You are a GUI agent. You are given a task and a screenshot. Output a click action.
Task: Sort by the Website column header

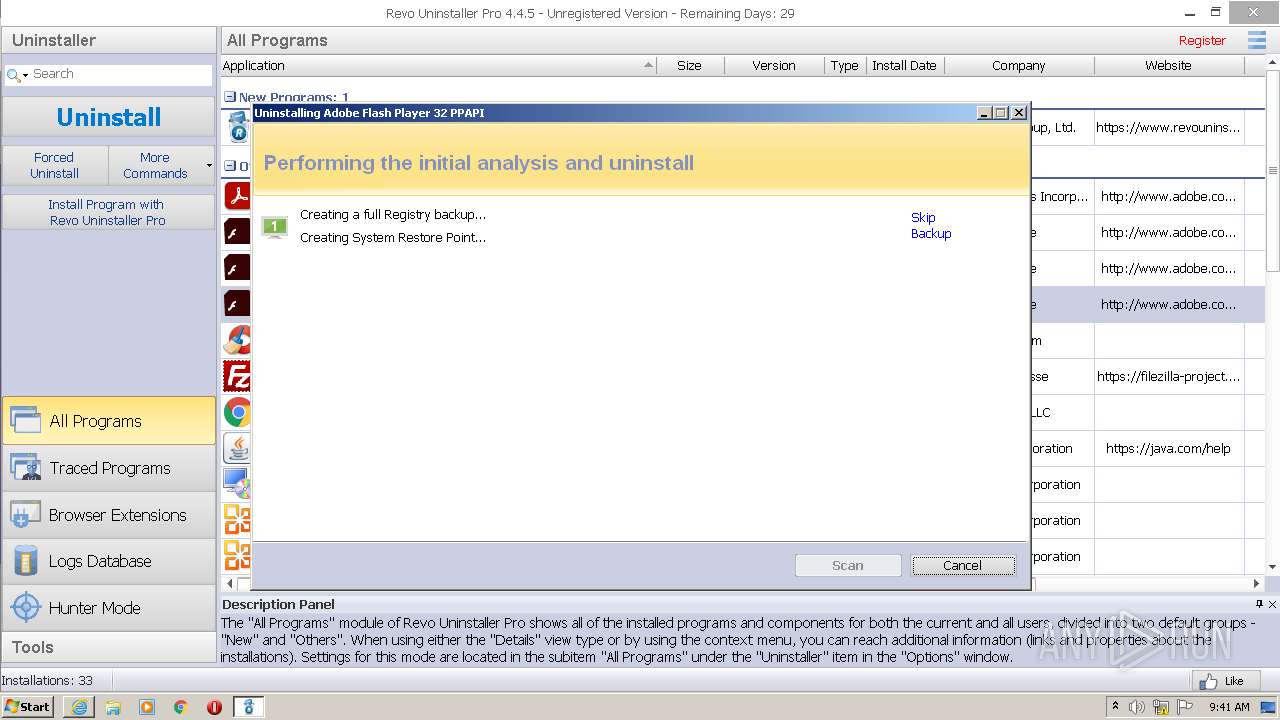[x=1168, y=65]
